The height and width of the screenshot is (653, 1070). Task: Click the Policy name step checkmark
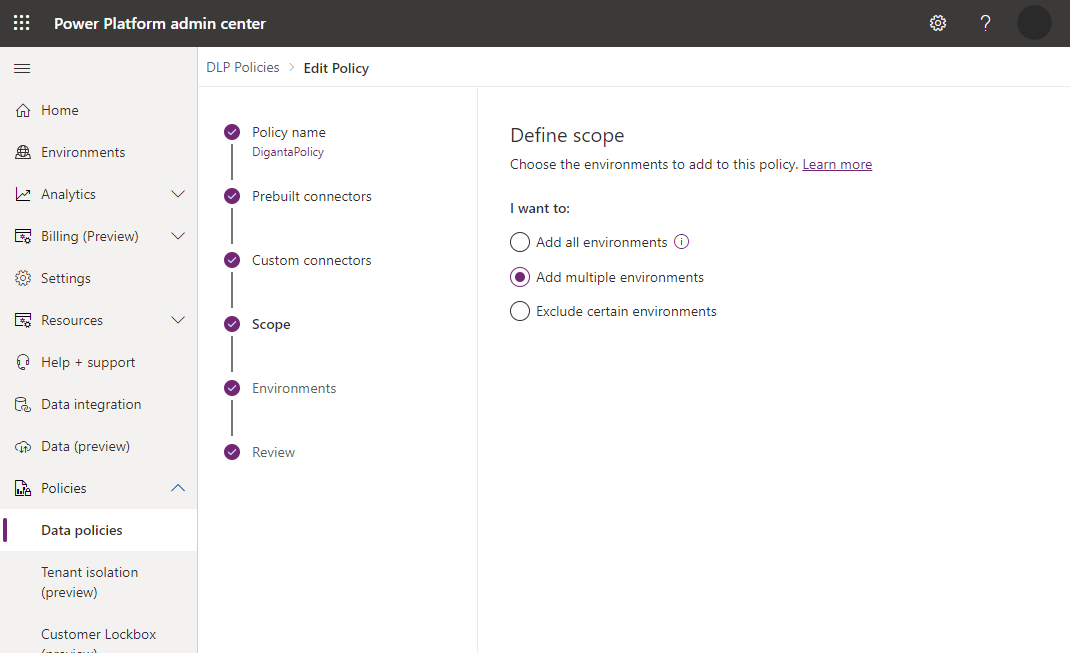click(232, 132)
